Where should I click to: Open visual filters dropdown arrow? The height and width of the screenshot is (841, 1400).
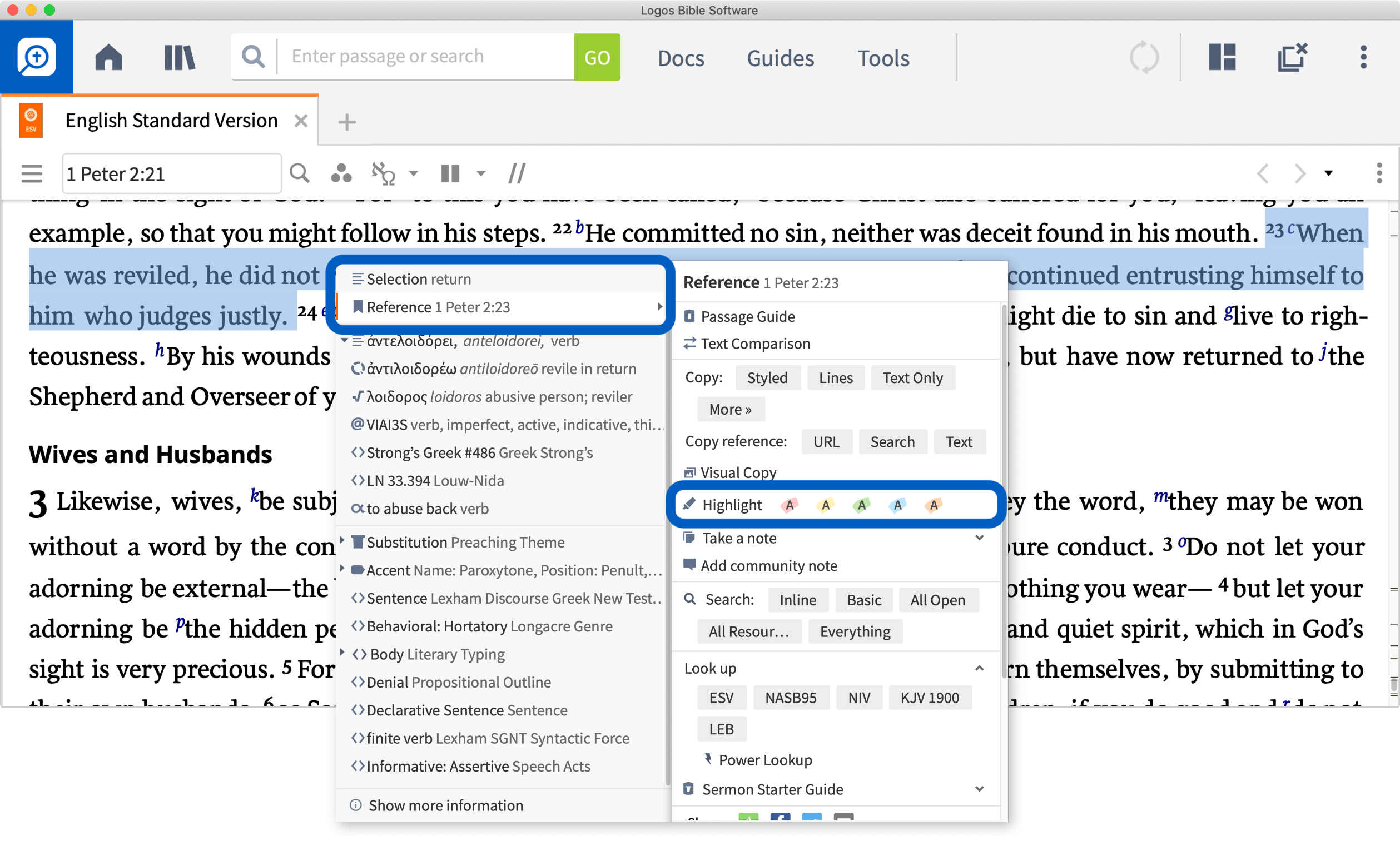414,173
